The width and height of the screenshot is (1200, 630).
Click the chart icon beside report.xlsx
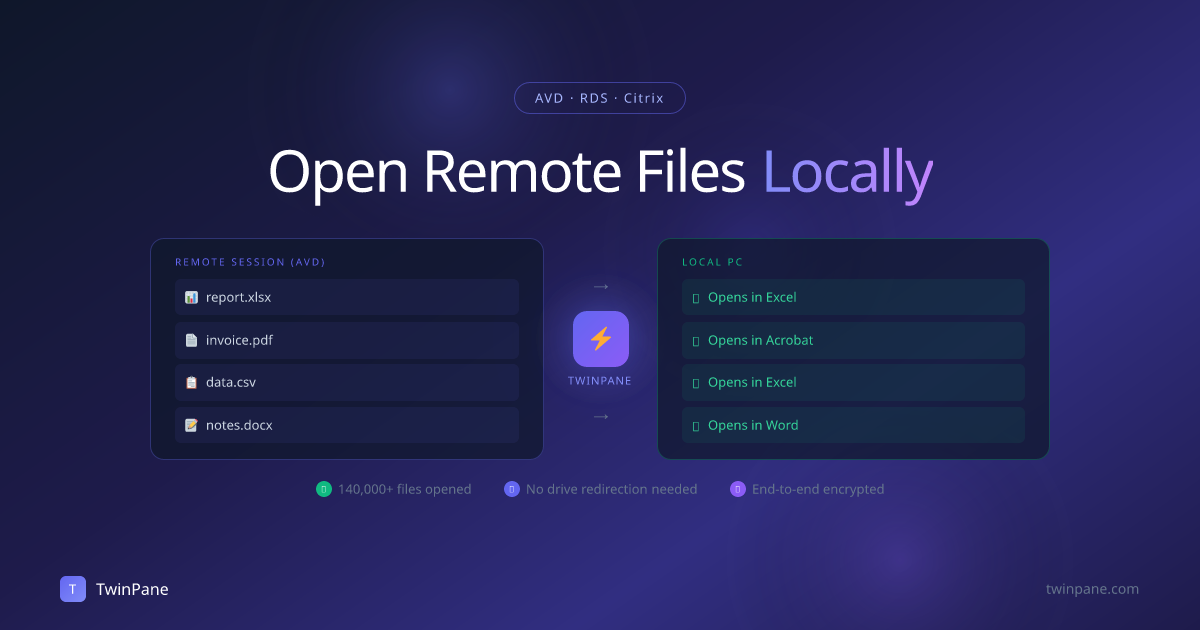[x=191, y=297]
